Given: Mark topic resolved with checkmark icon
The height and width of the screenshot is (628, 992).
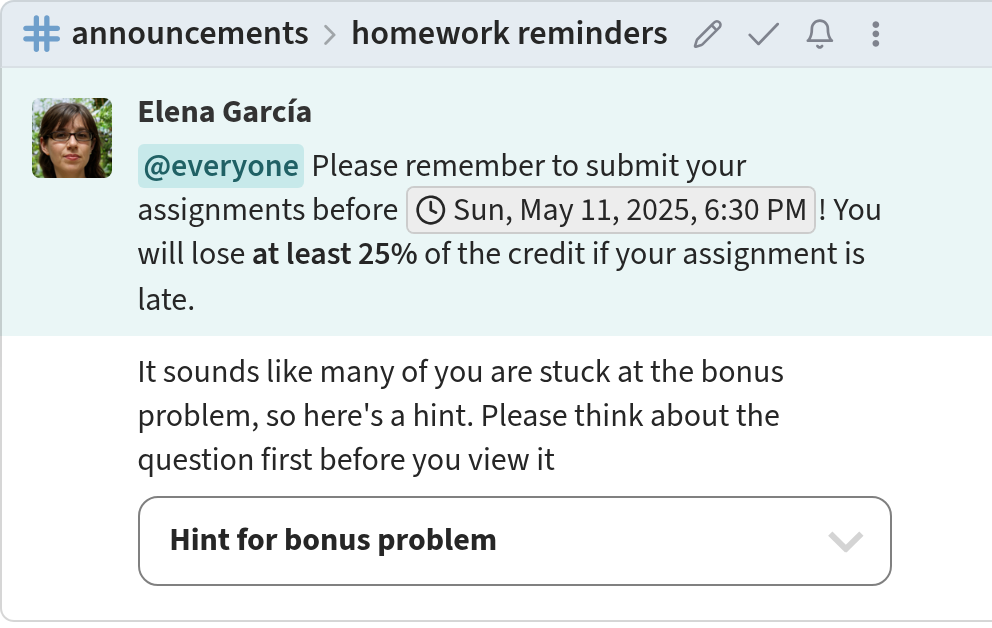Looking at the screenshot, I should click(x=763, y=34).
